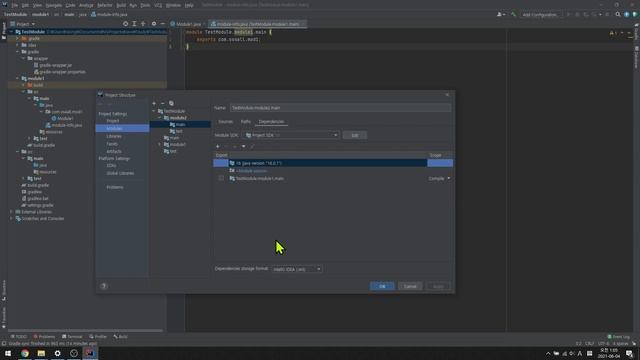Remove selected module with the minus icon
The image size is (640, 360).
coord(162,103)
